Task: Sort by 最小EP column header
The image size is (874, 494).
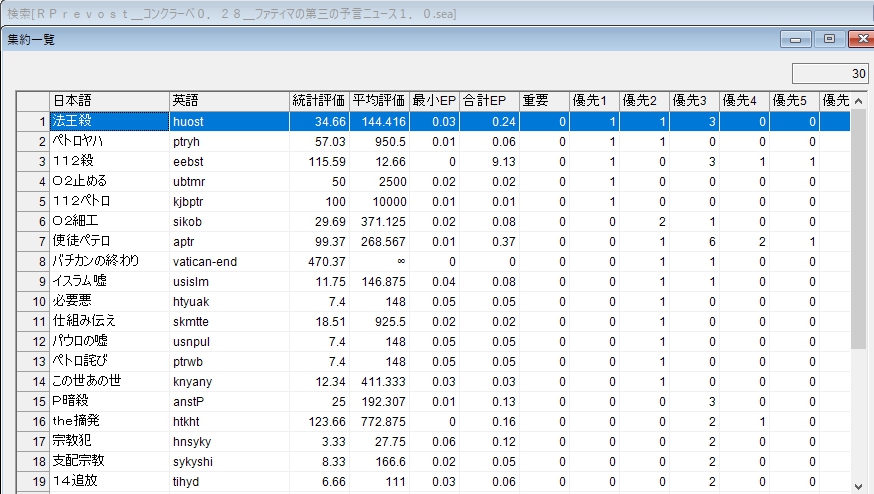Action: (x=434, y=101)
